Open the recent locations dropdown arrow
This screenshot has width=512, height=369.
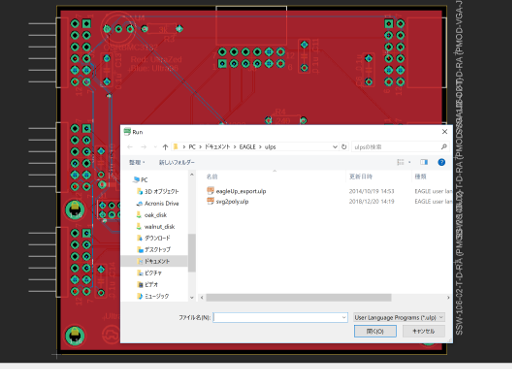[x=155, y=147]
